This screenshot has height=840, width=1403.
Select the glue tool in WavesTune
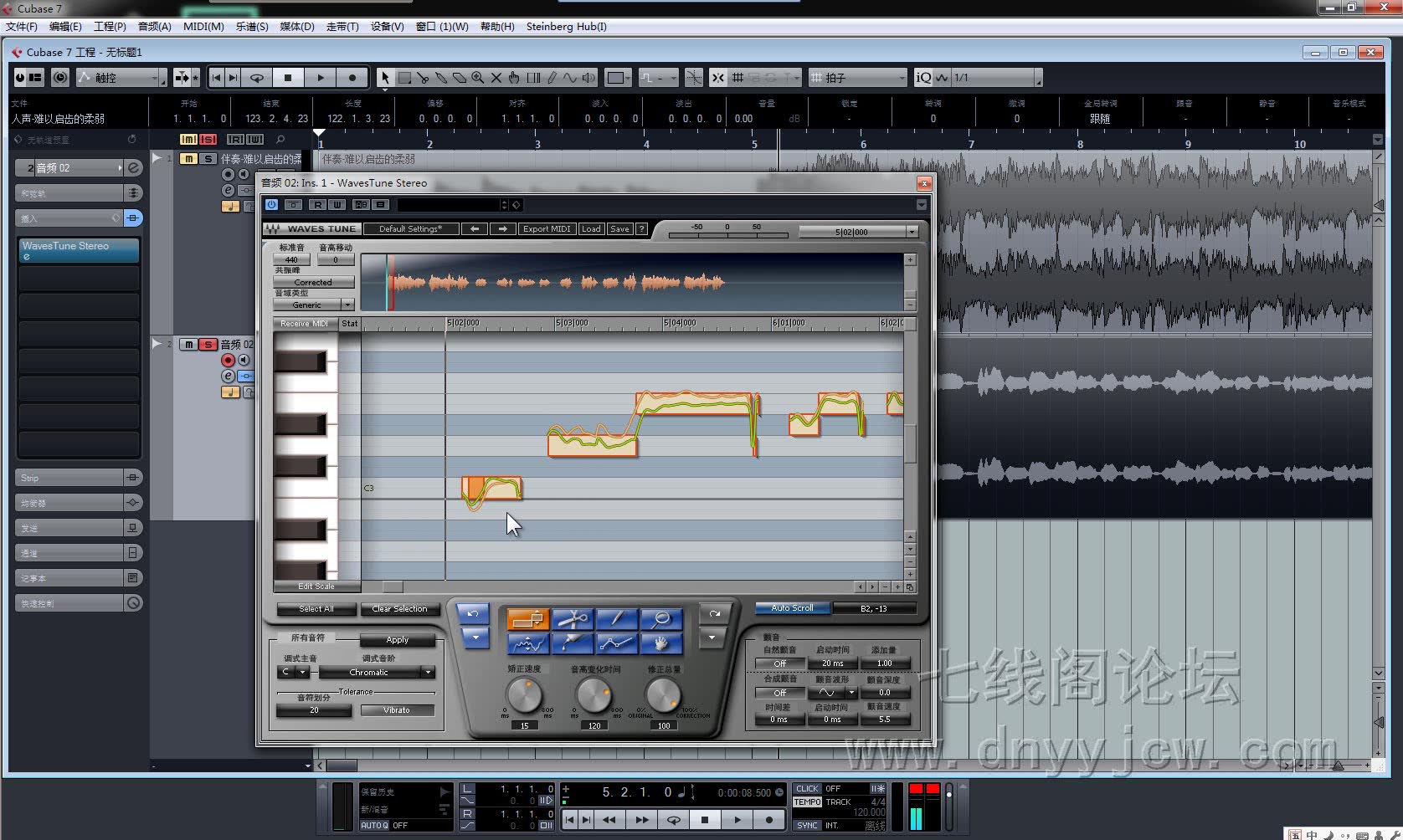(x=573, y=643)
